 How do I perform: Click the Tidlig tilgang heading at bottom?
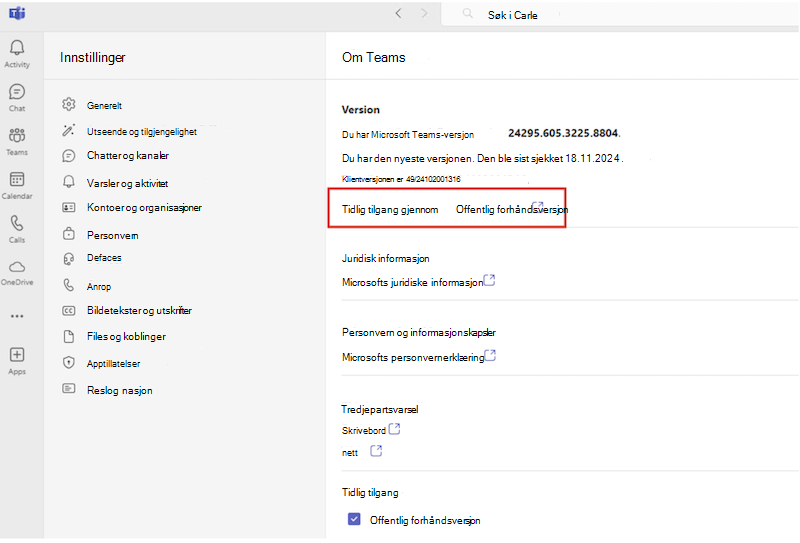pos(370,492)
